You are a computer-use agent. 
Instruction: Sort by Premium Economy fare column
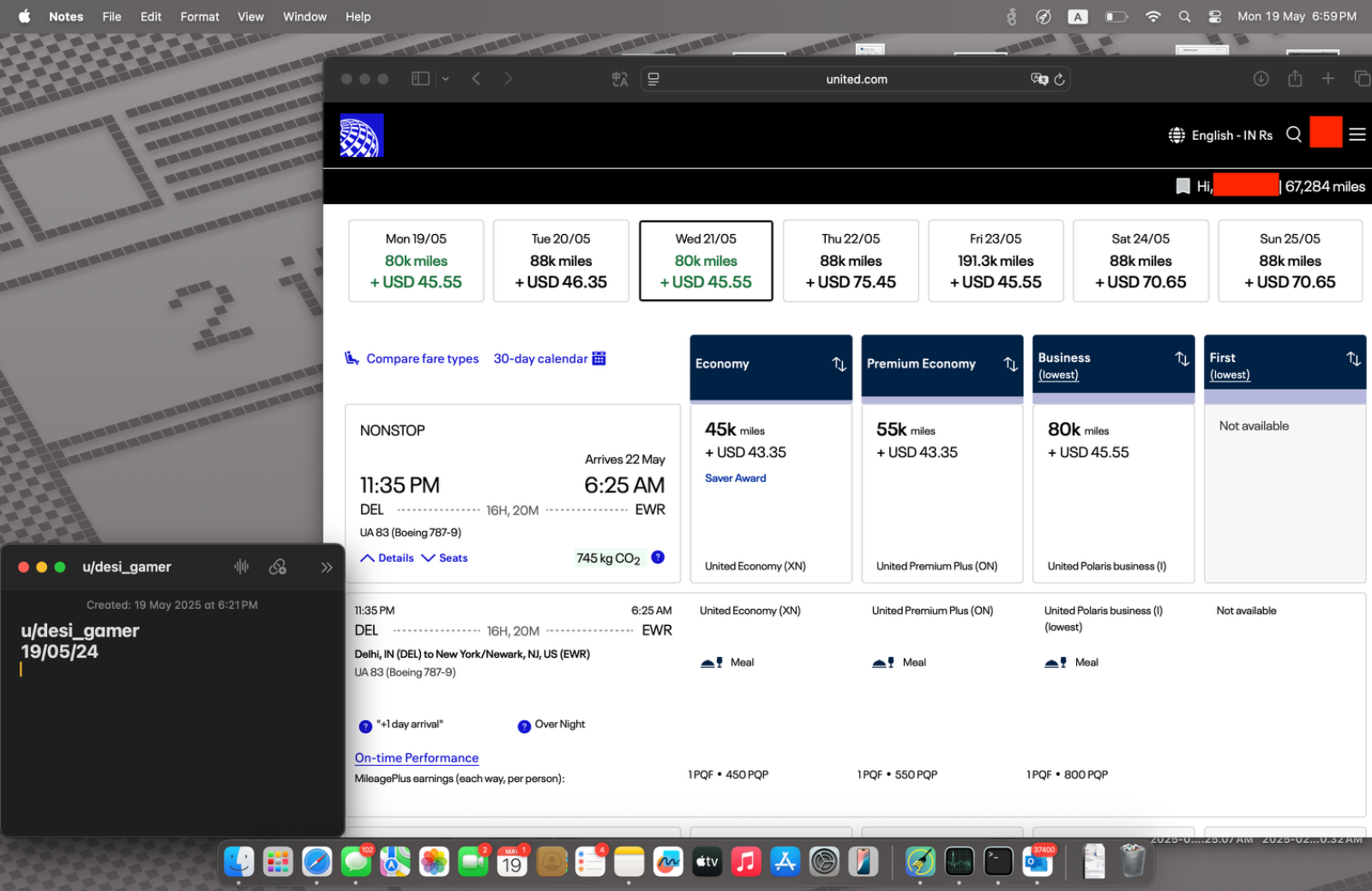point(1011,364)
